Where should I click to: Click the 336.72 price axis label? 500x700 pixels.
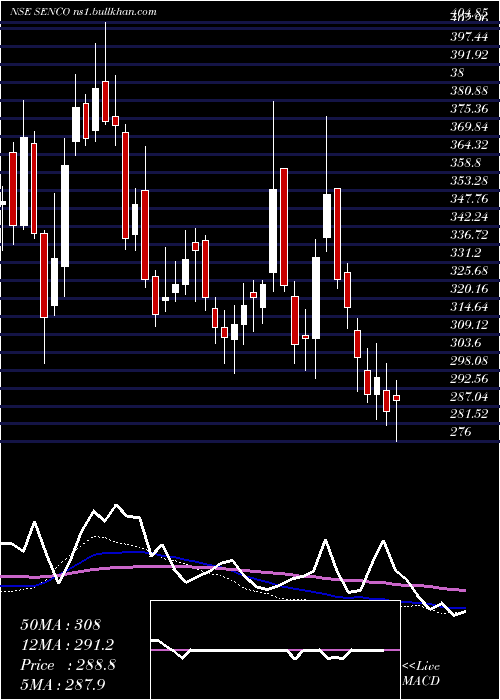[x=469, y=235]
